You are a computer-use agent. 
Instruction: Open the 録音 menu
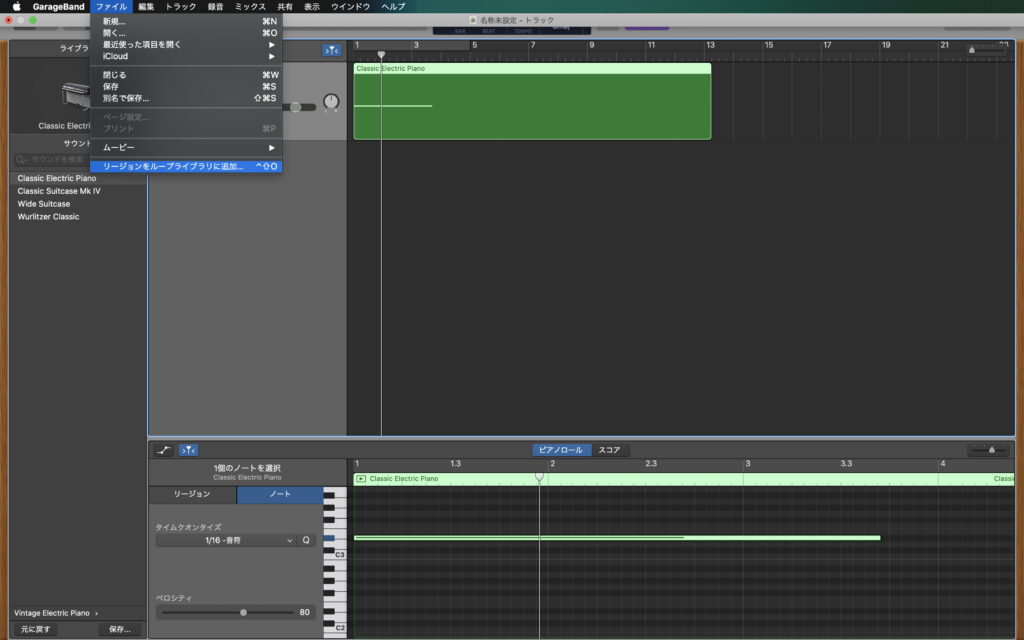tap(216, 7)
